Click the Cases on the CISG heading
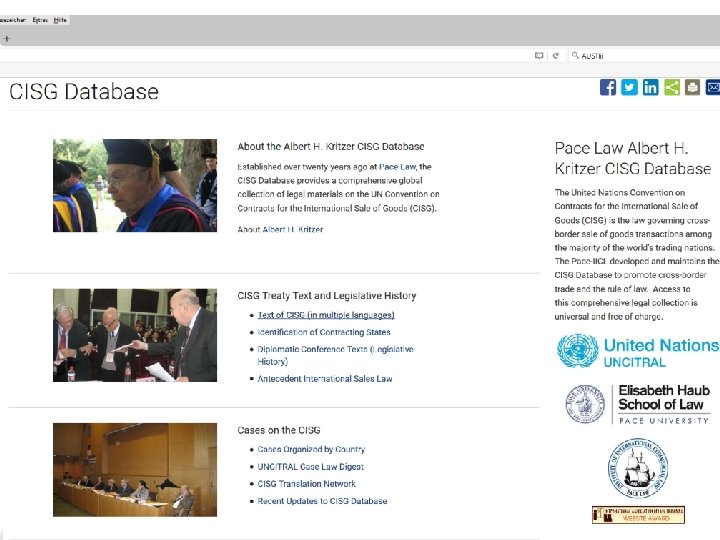Screen dimensions: 720x540 coord(279,430)
